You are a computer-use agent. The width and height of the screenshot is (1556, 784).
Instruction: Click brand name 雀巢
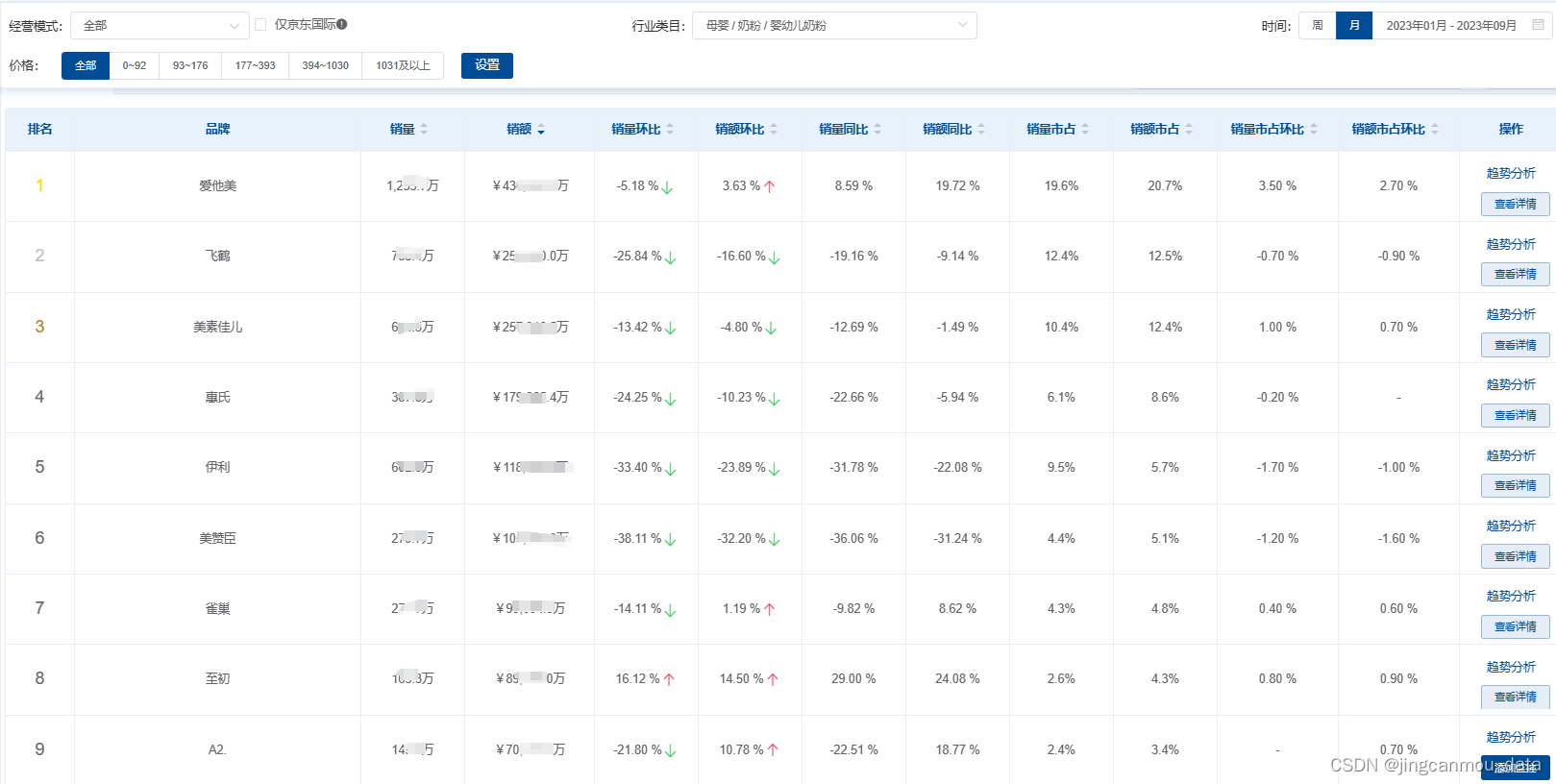pos(217,608)
